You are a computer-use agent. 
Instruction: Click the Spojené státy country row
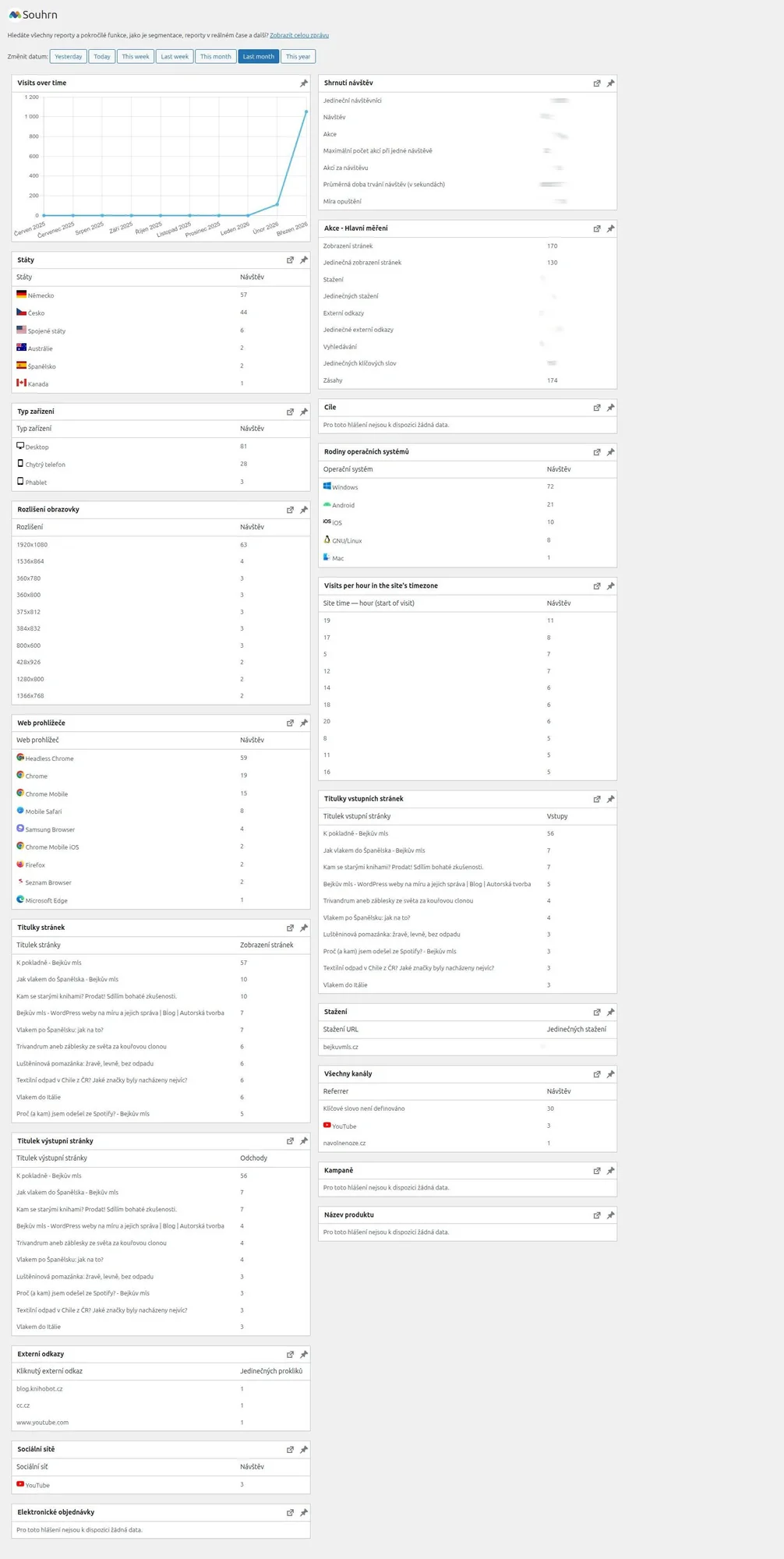pyautogui.click(x=161, y=331)
